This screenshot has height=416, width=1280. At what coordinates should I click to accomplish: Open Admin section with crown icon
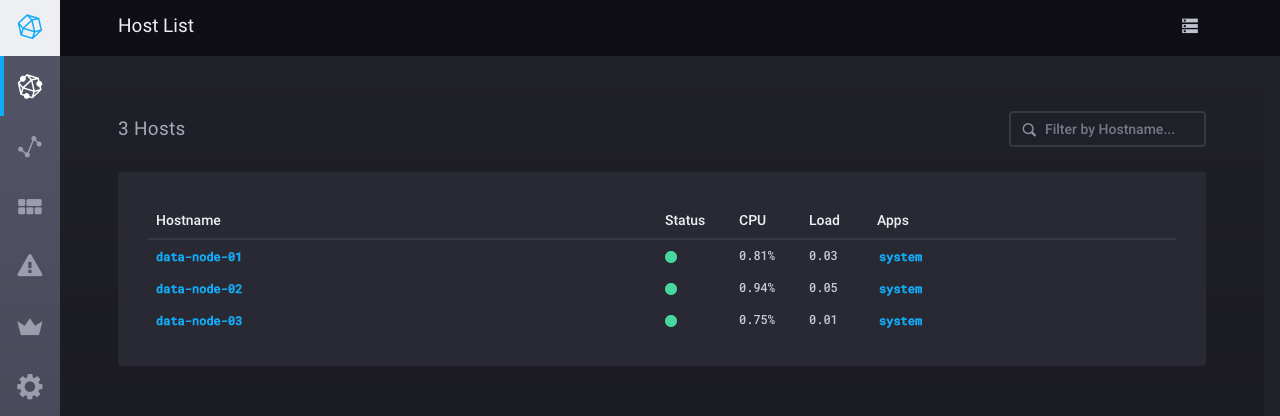(x=30, y=327)
